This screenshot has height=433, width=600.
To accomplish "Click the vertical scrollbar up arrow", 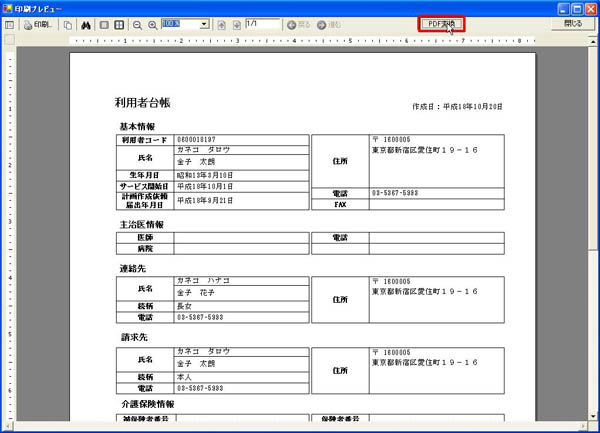I will click(x=593, y=41).
